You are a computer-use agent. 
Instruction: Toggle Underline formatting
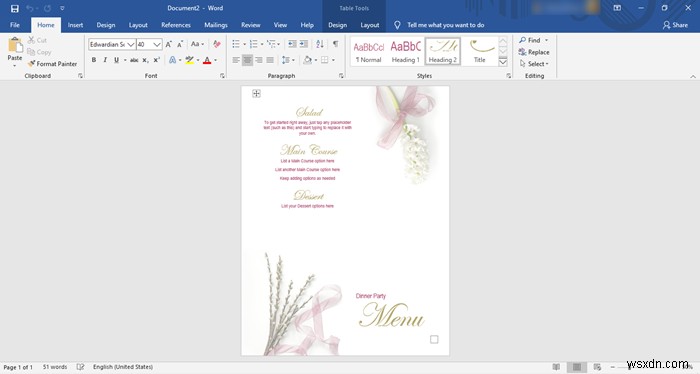point(116,60)
